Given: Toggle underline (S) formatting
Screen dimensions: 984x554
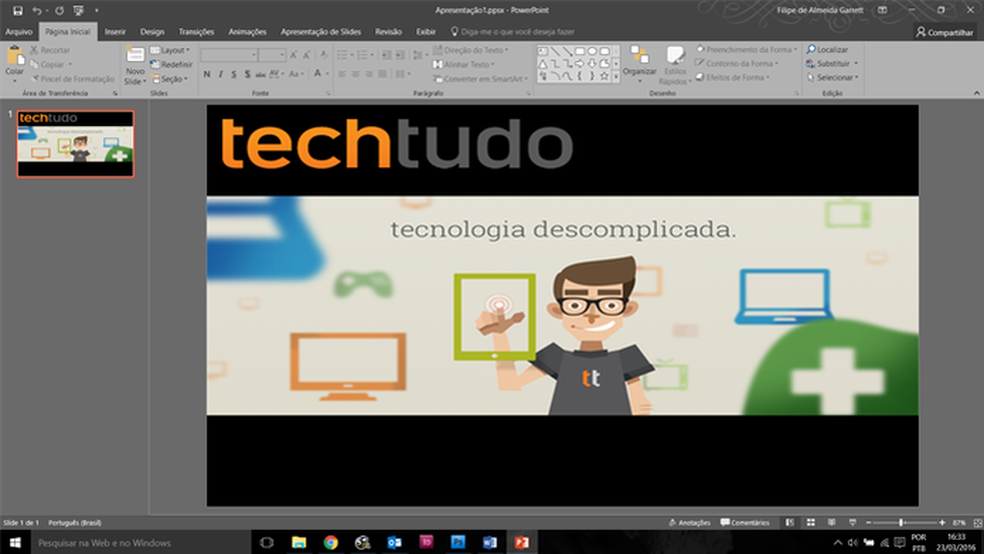Looking at the screenshot, I should pos(233,74).
